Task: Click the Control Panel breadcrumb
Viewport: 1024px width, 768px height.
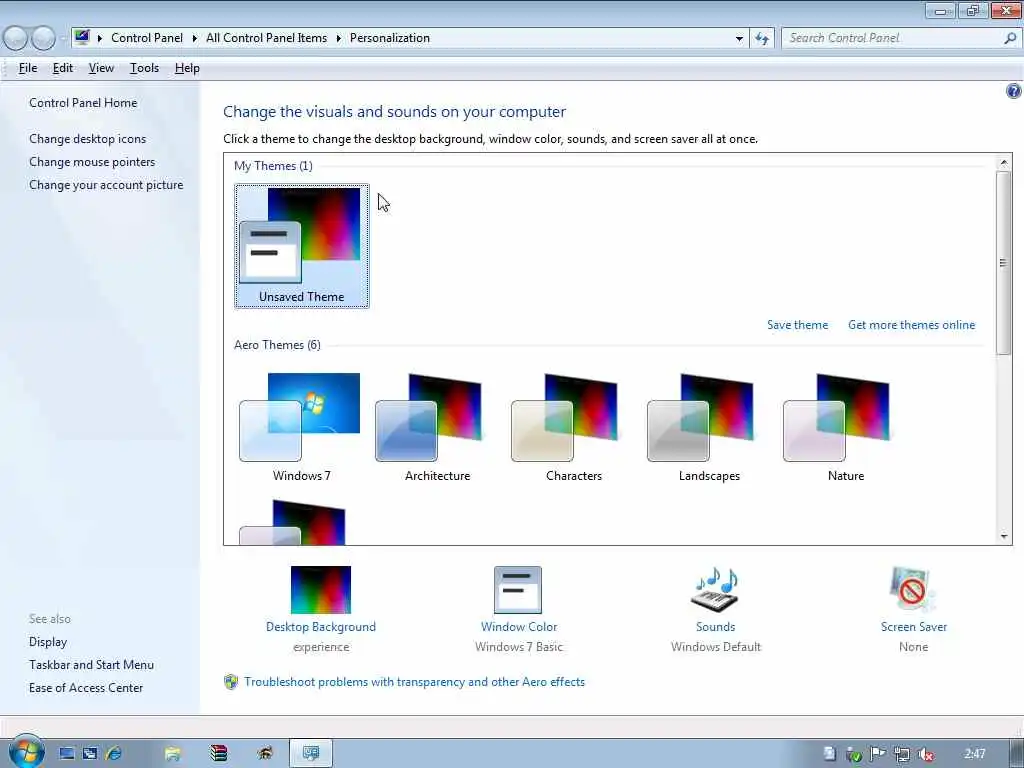Action: 147,38
